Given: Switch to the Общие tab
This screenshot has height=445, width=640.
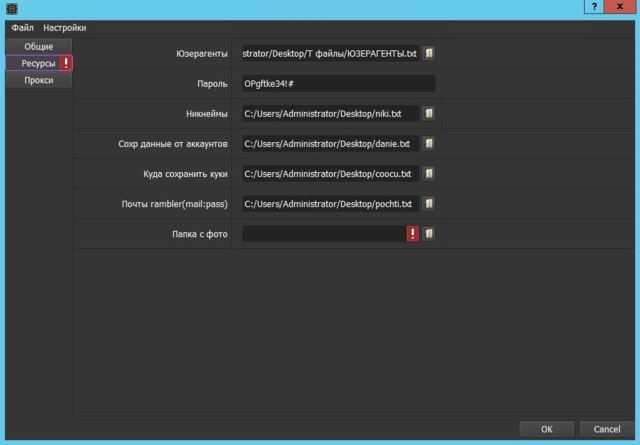Looking at the screenshot, I should tap(39, 47).
